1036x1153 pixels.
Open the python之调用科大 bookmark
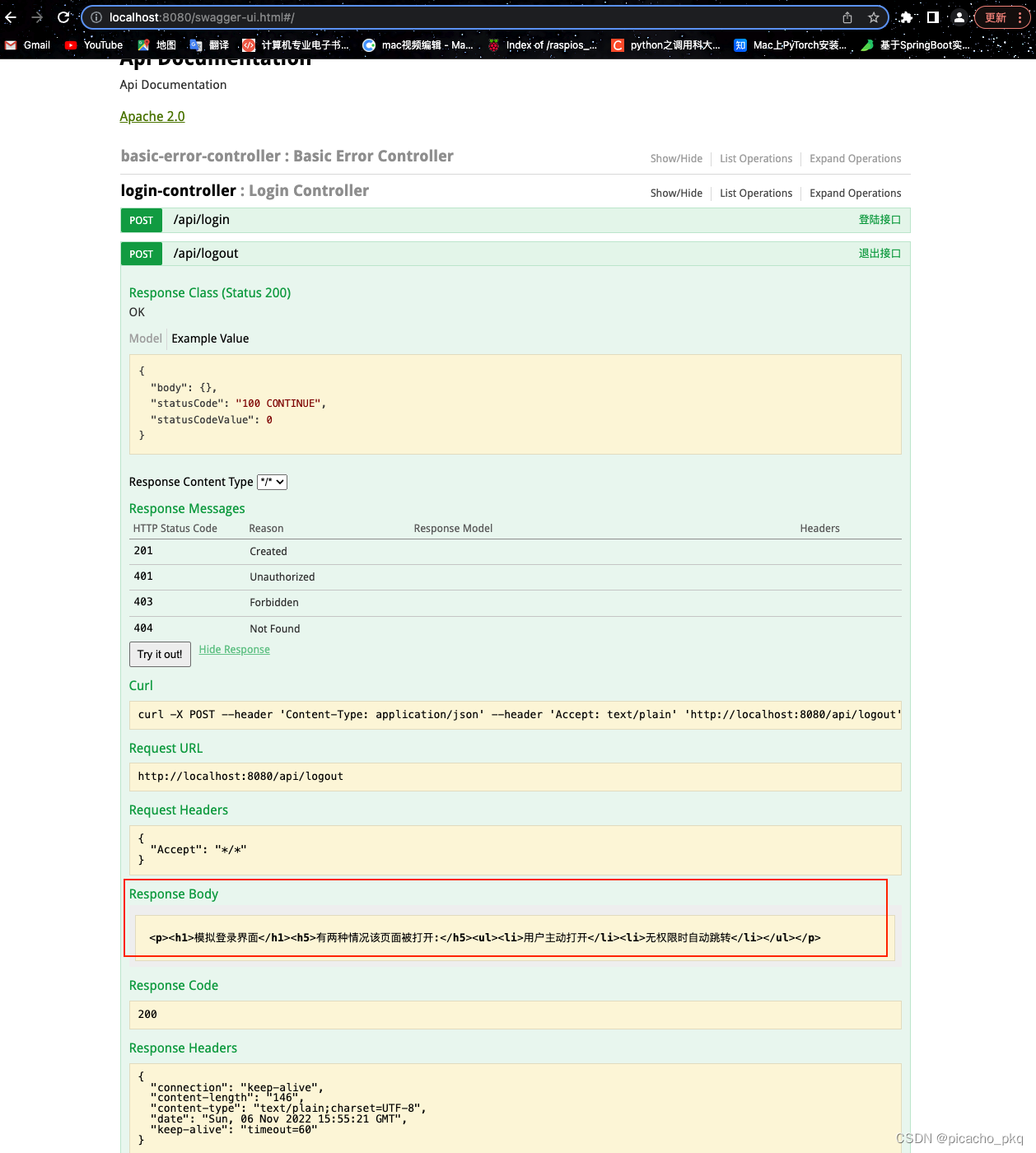click(x=666, y=45)
